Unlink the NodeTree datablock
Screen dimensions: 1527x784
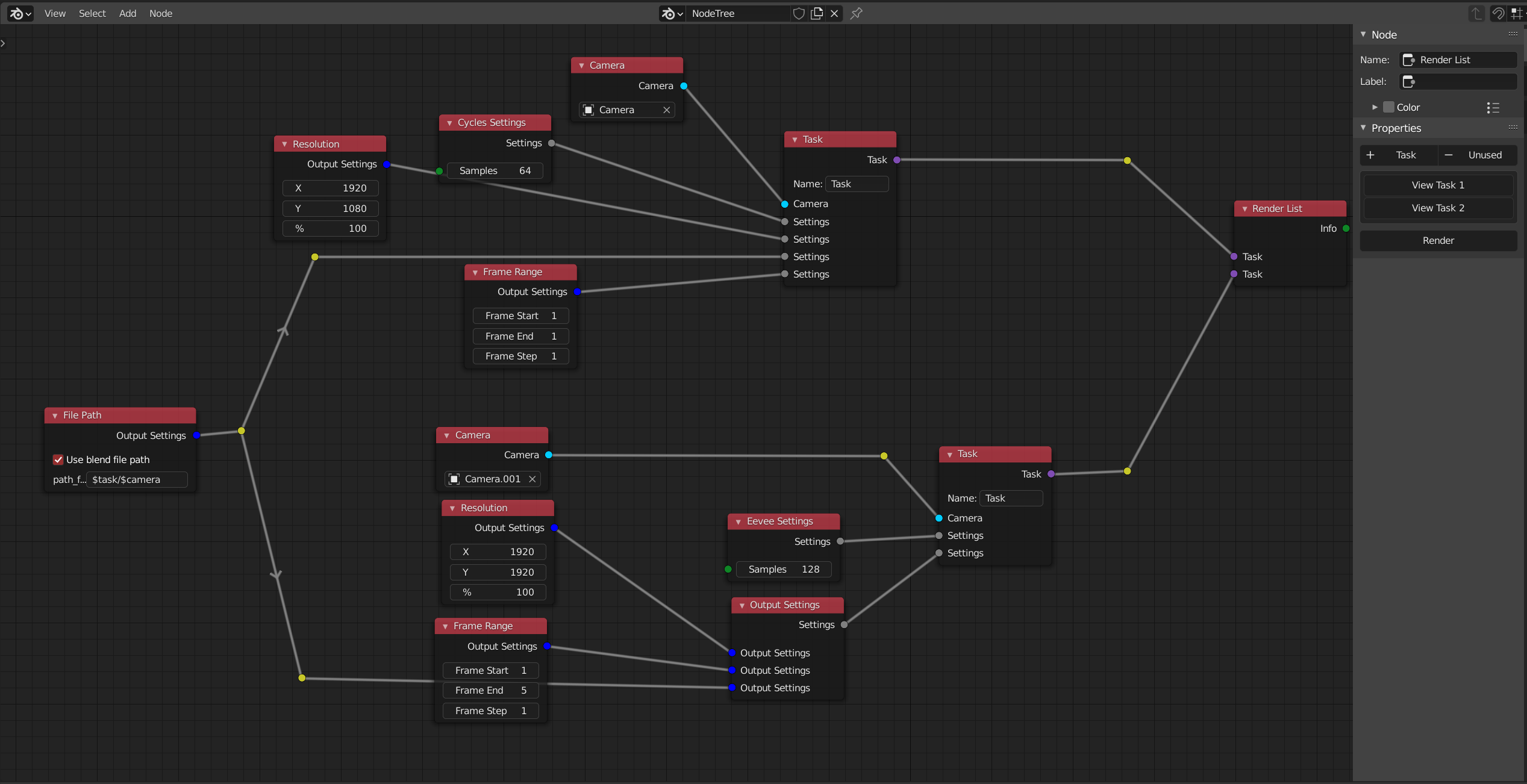pyautogui.click(x=834, y=13)
